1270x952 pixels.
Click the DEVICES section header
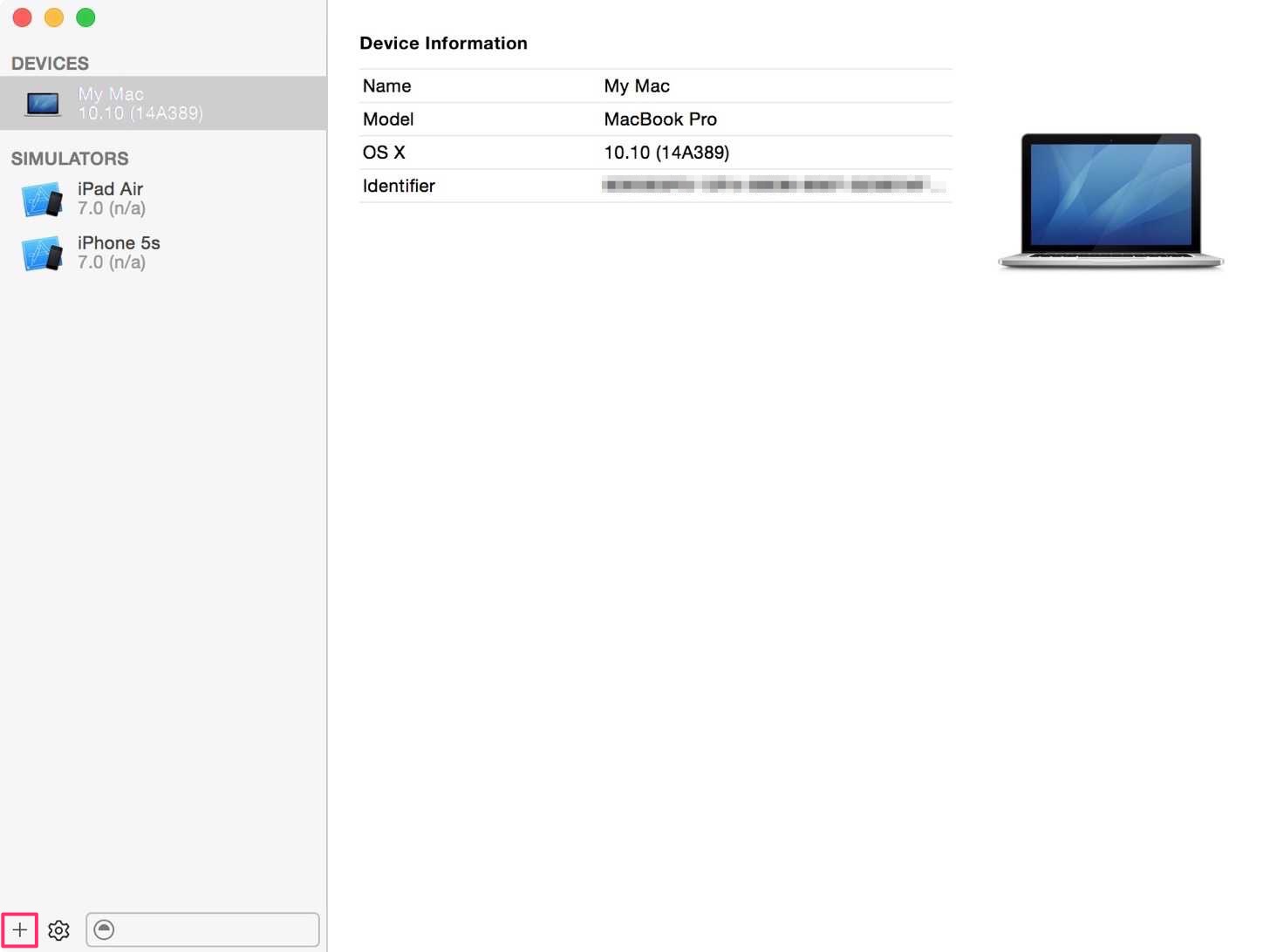pos(50,64)
